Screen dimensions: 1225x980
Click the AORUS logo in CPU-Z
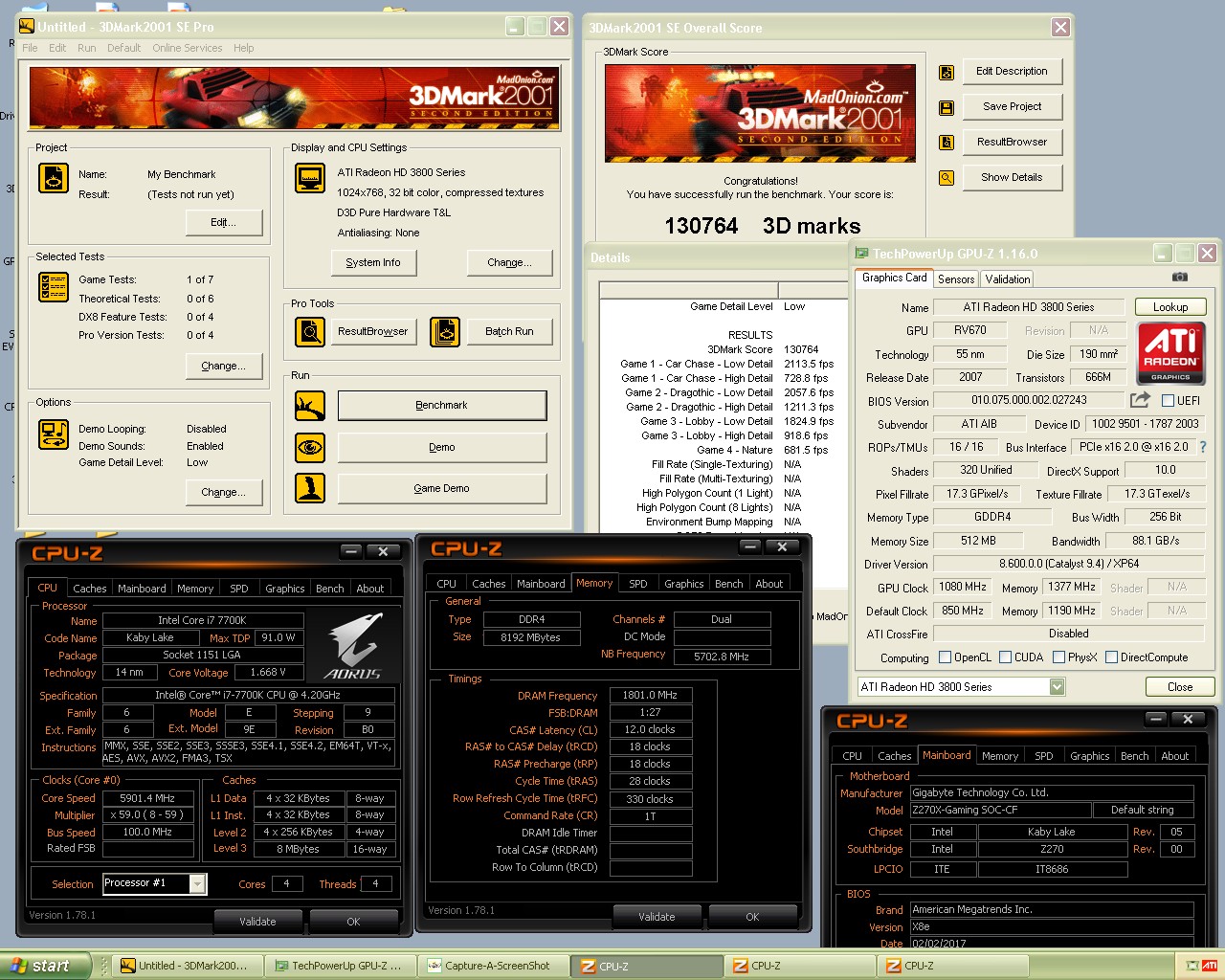(x=353, y=647)
